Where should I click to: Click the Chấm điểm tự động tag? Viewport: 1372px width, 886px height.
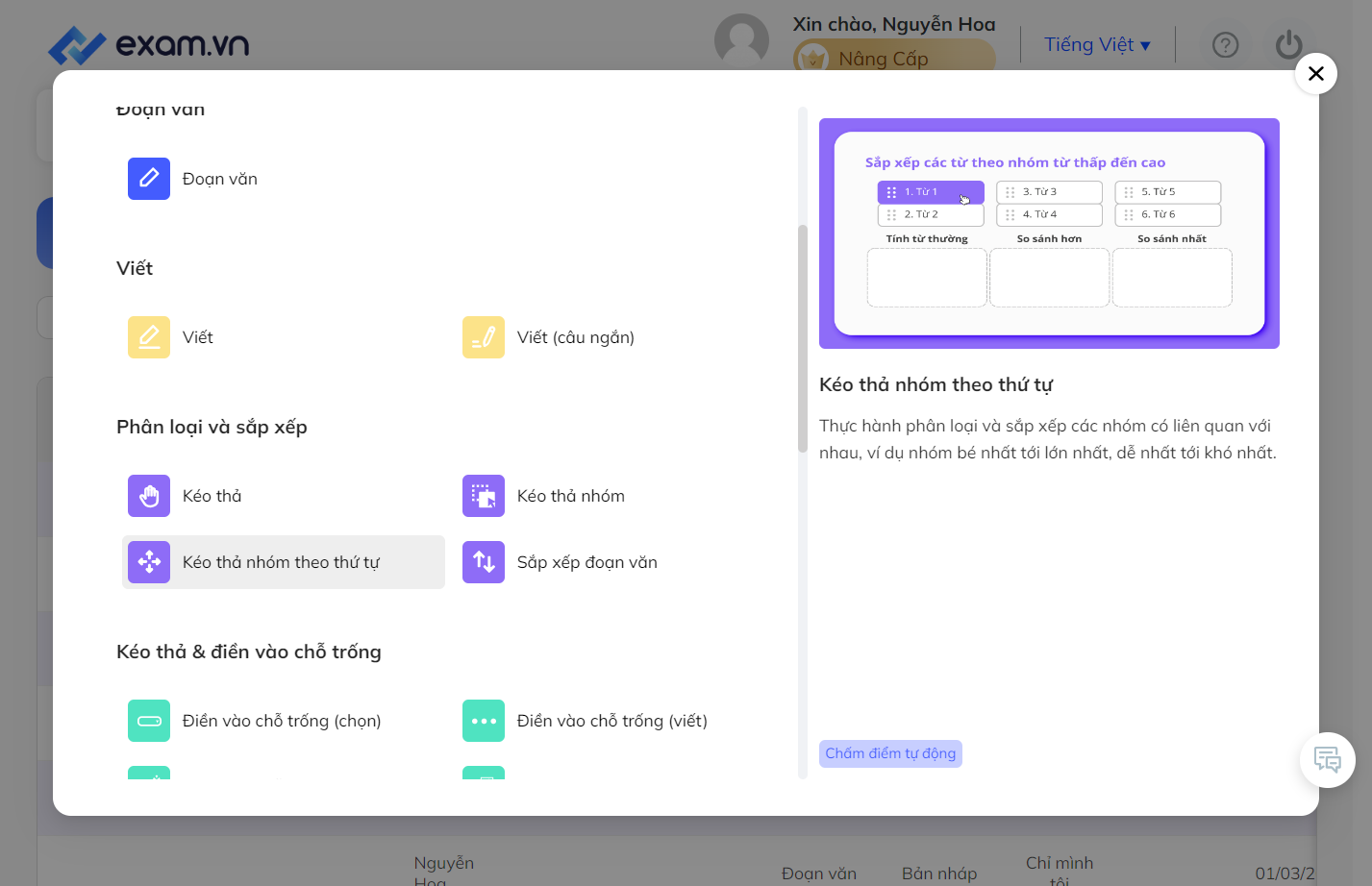[890, 753]
